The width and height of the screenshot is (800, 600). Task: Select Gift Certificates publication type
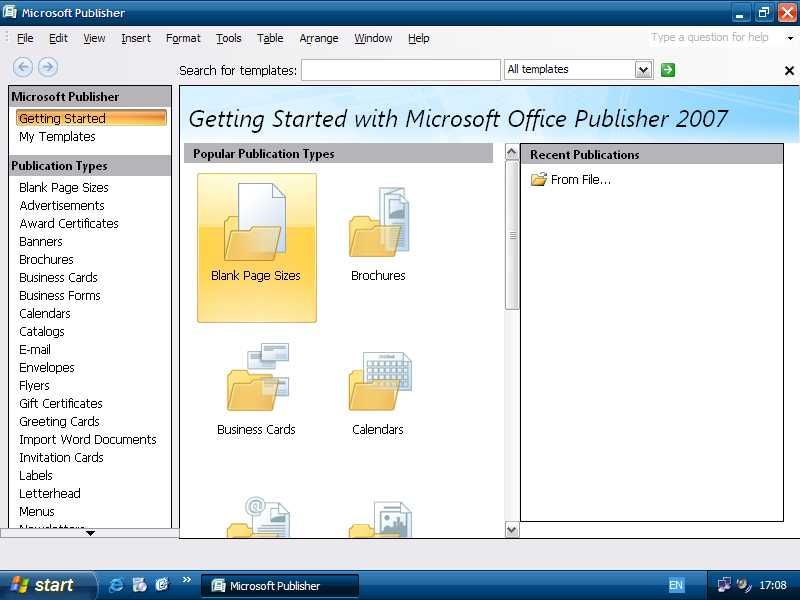coord(61,404)
